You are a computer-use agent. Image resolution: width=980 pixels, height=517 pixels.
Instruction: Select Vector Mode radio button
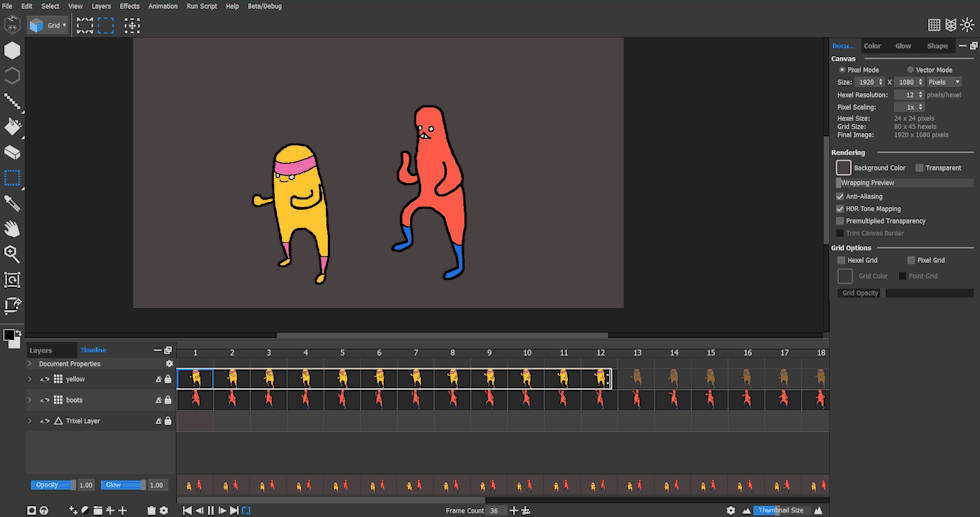click(x=910, y=70)
